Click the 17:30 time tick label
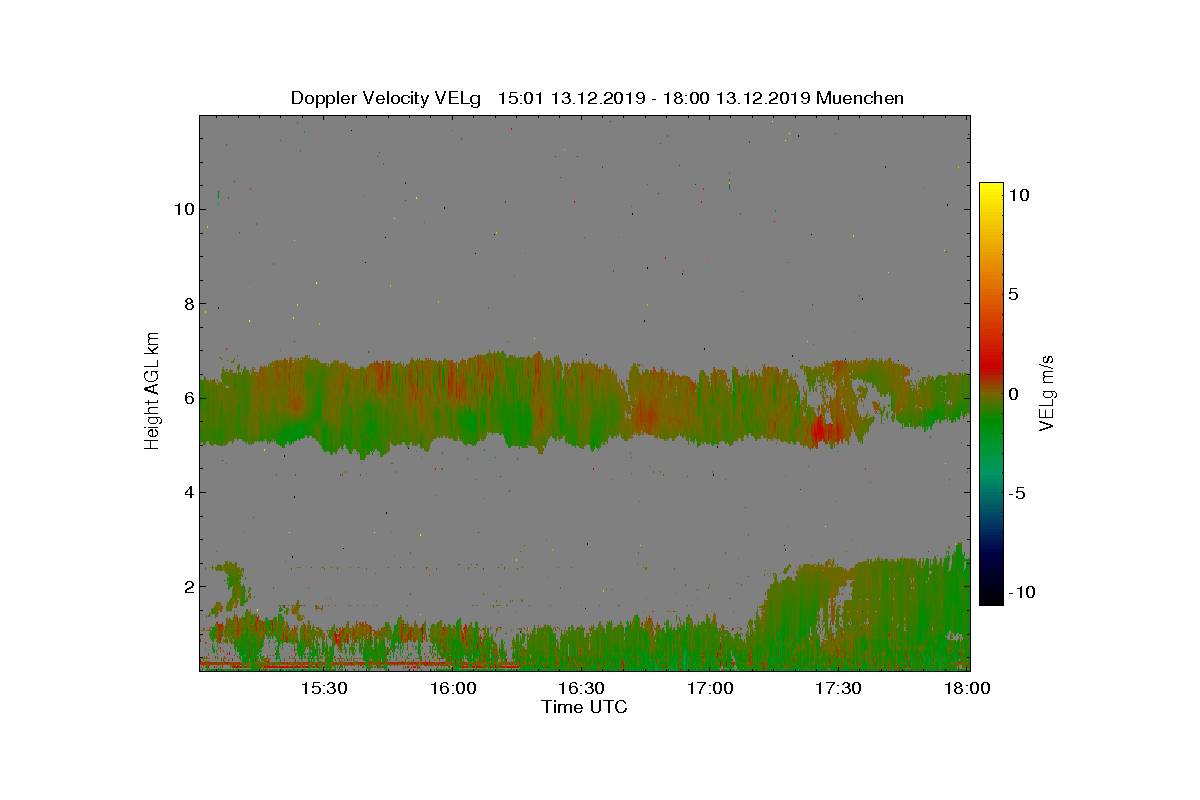This screenshot has height=800, width=1200. tap(839, 688)
